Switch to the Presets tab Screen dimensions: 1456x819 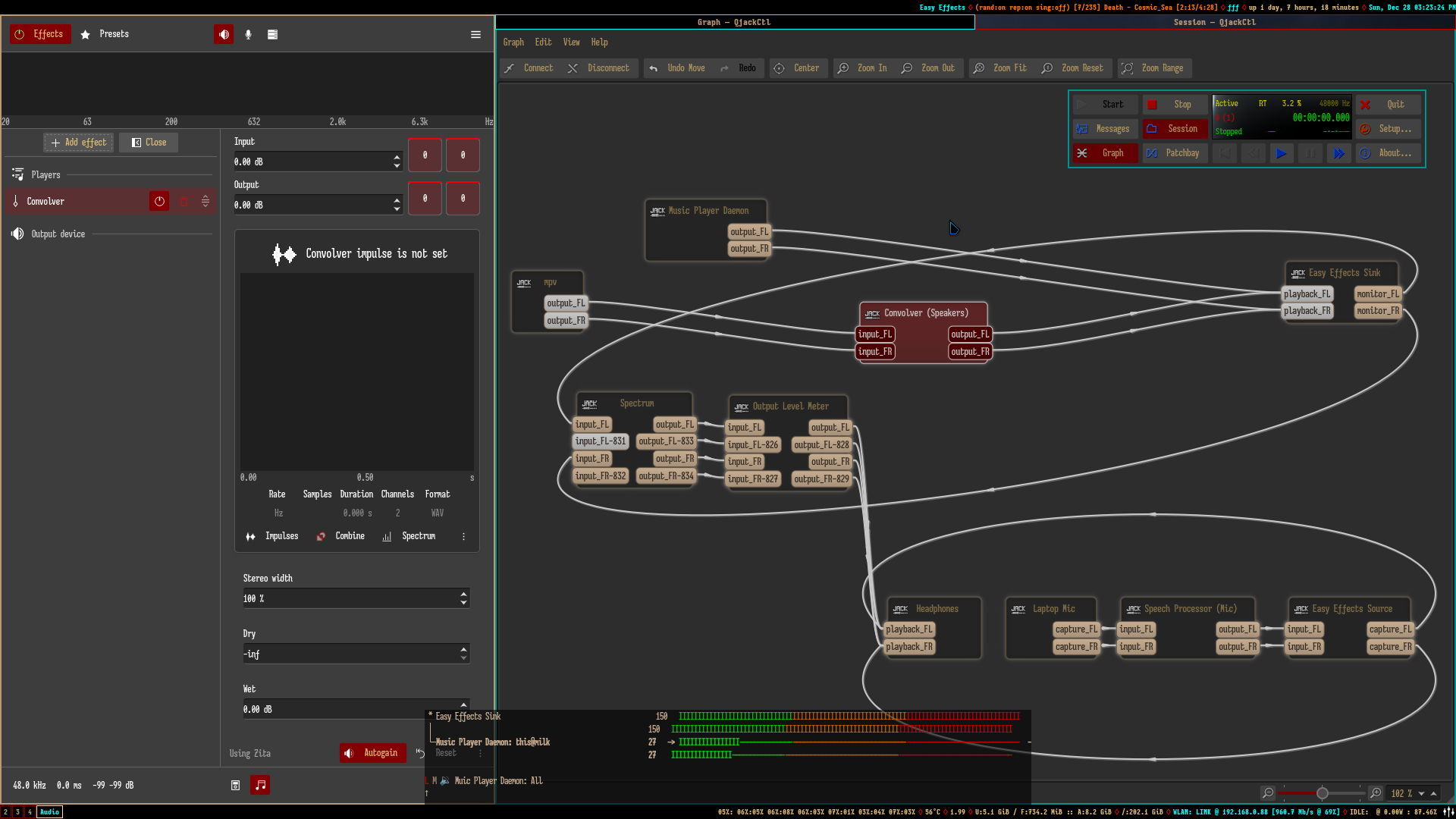pos(105,34)
